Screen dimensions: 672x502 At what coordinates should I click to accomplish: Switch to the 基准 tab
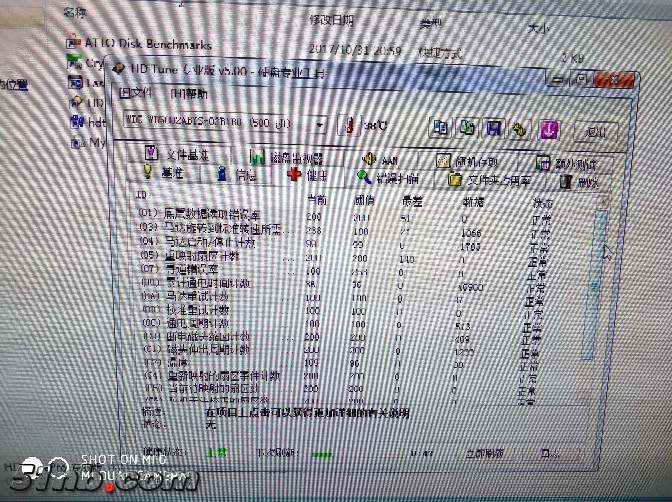pyautogui.click(x=165, y=172)
